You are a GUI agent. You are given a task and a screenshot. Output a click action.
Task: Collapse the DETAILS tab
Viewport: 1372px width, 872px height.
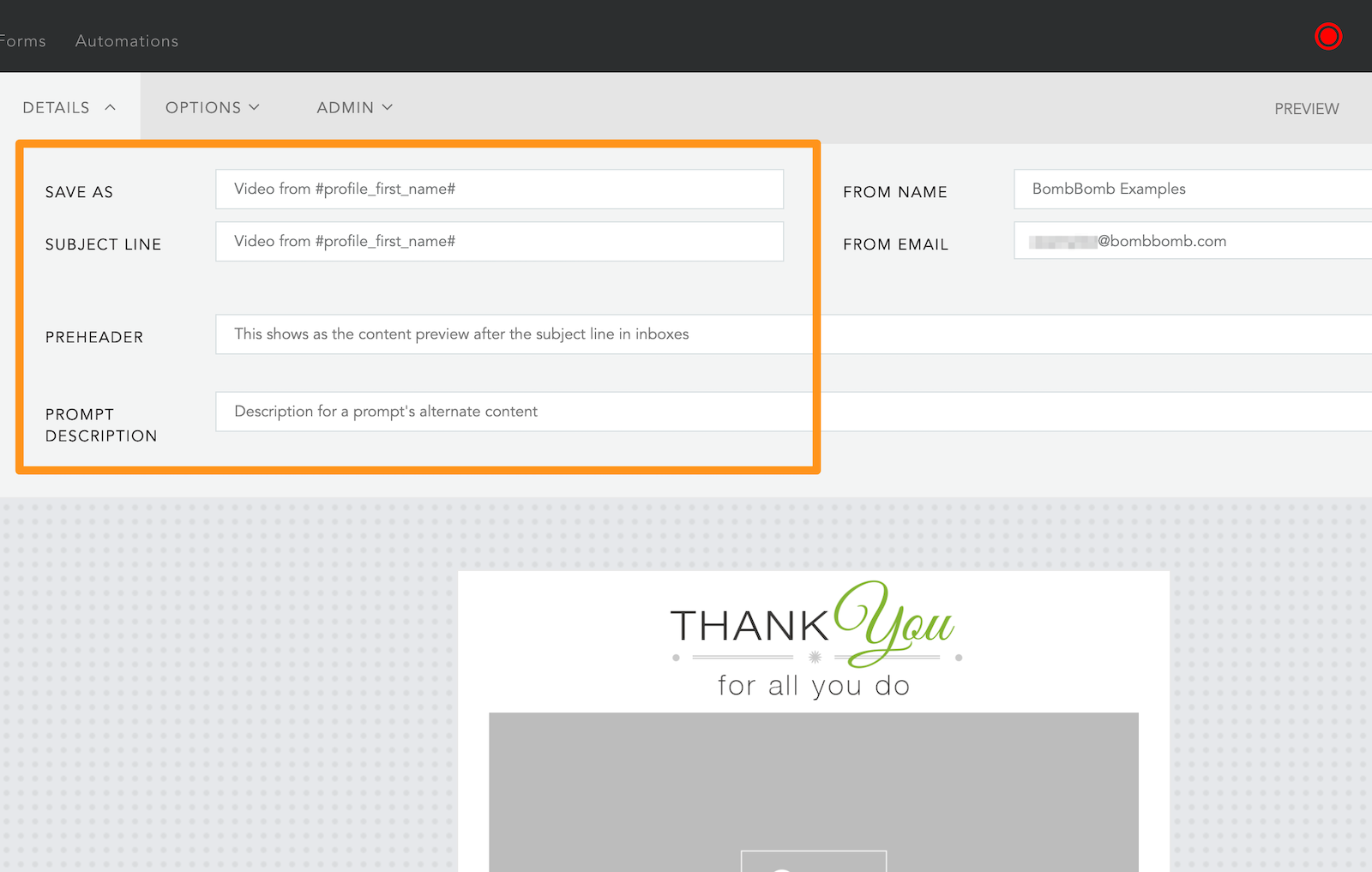coord(69,107)
